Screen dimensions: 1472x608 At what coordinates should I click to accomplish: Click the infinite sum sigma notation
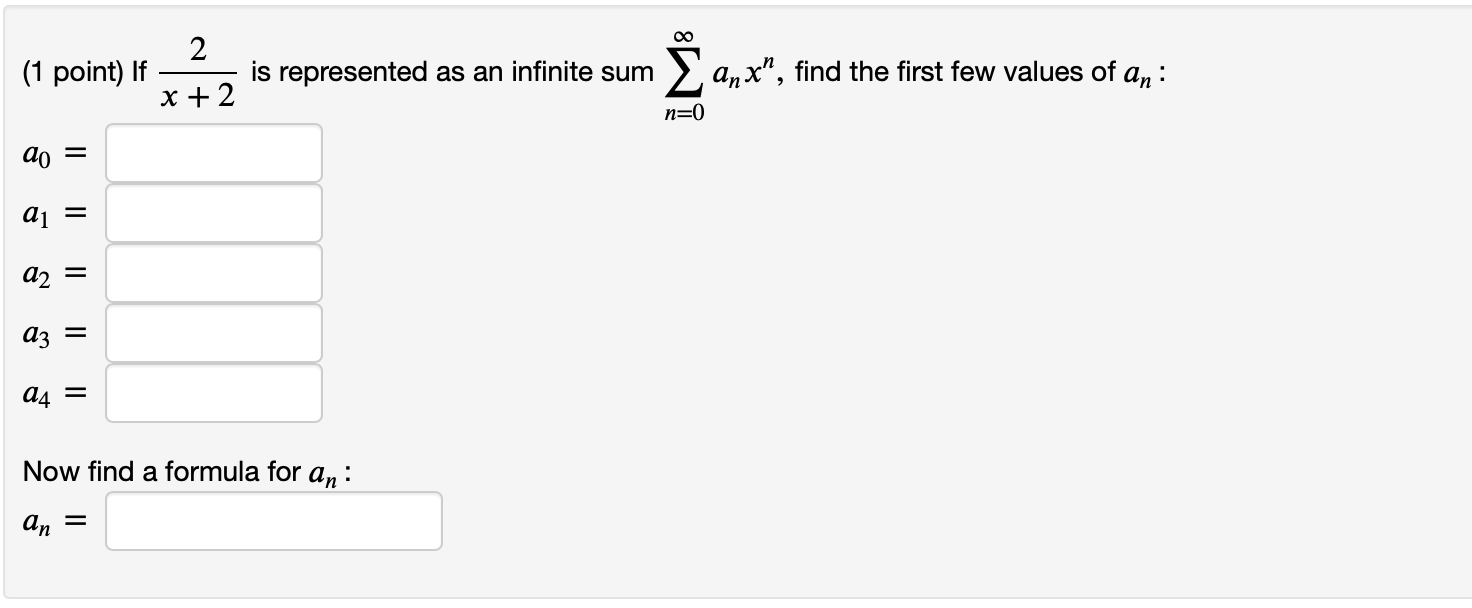tap(684, 70)
